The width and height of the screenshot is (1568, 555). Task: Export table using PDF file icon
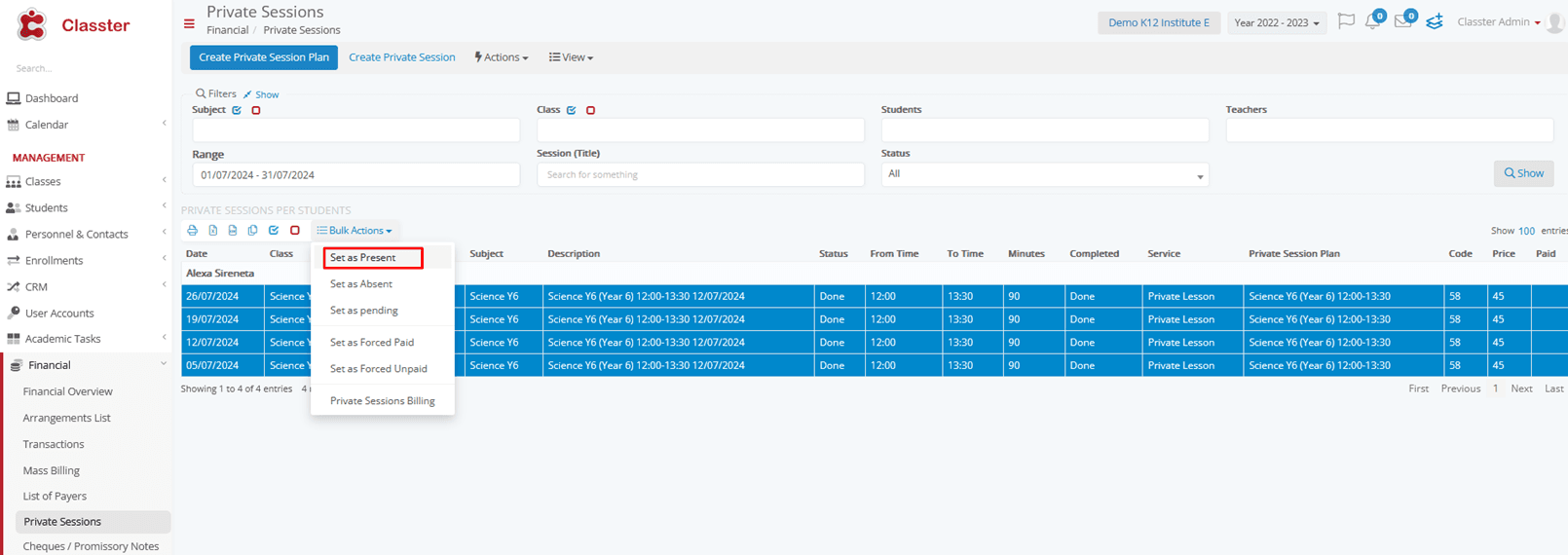(x=232, y=231)
